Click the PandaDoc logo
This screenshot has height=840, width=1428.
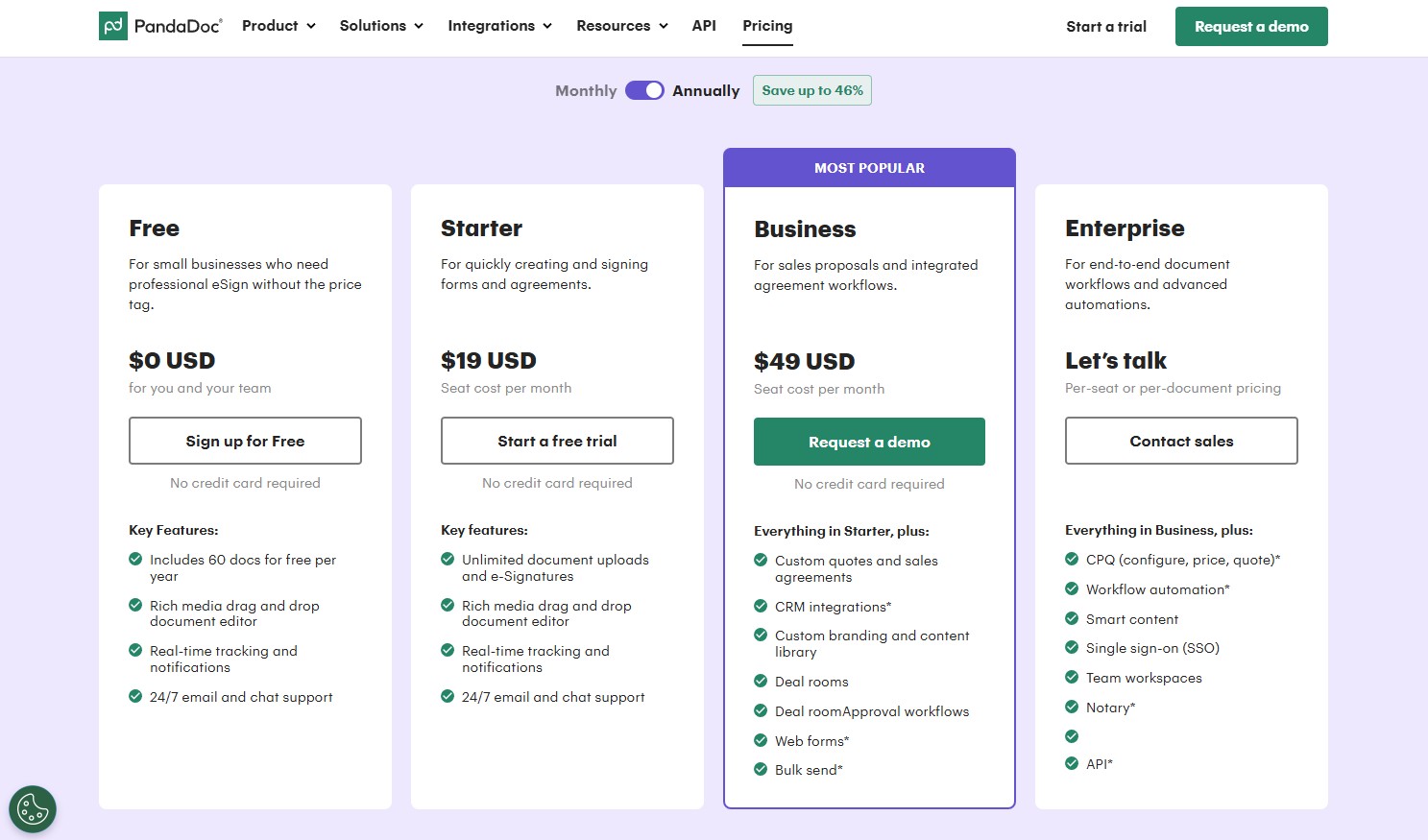pos(160,26)
